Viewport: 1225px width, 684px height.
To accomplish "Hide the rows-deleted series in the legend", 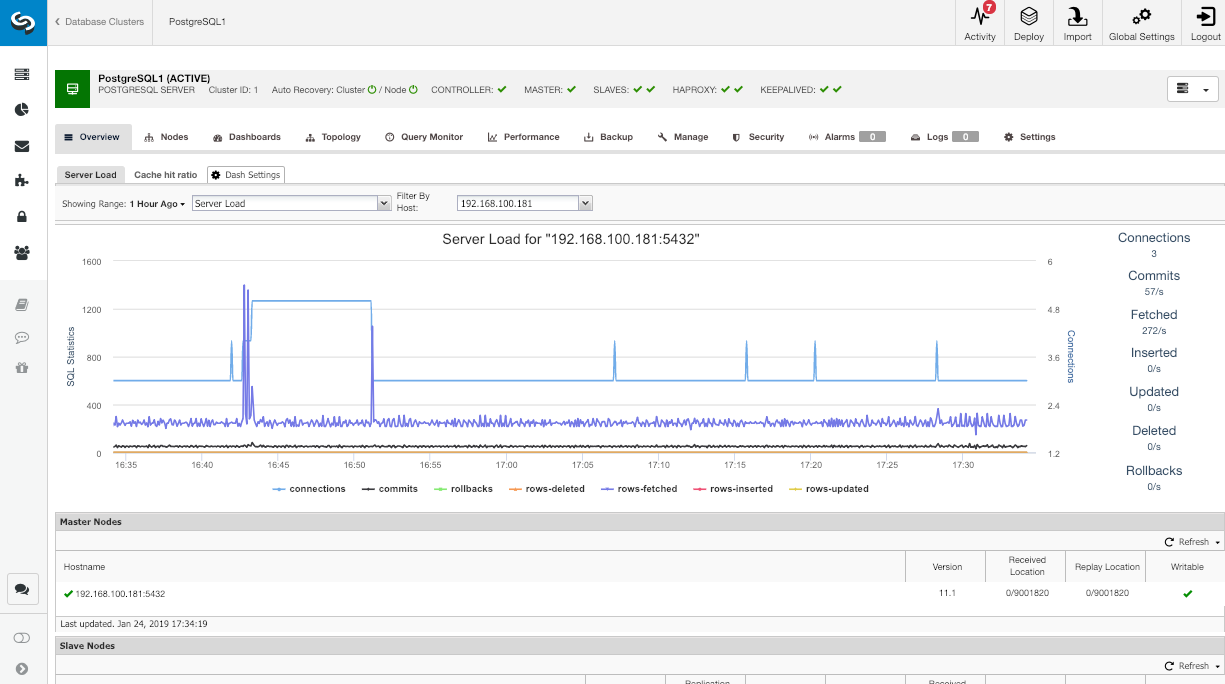I will 547,489.
